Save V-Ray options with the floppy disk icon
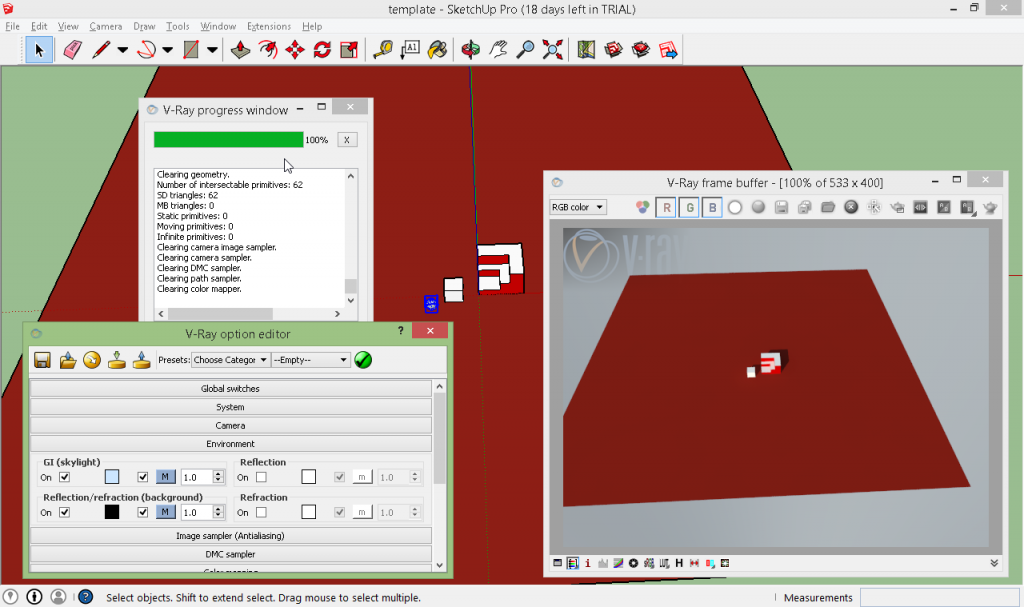This screenshot has height=607, width=1024. (43, 360)
